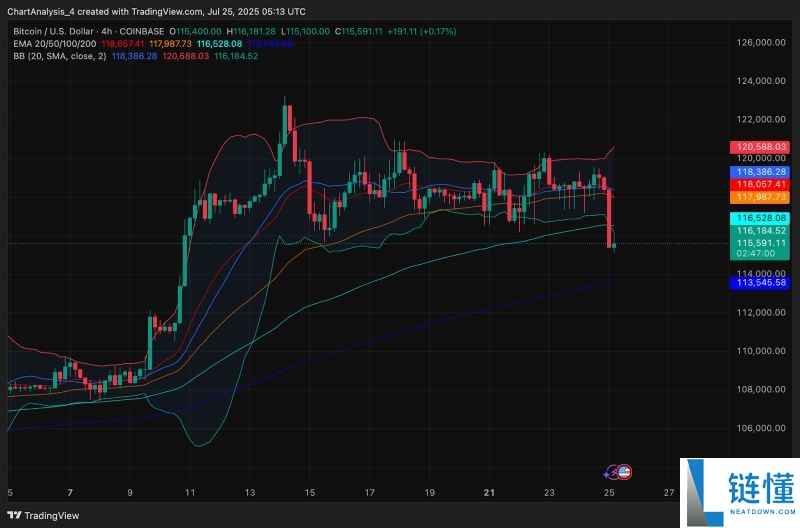
Task: Click the red 120,588.03 upper band price label
Action: coord(762,147)
